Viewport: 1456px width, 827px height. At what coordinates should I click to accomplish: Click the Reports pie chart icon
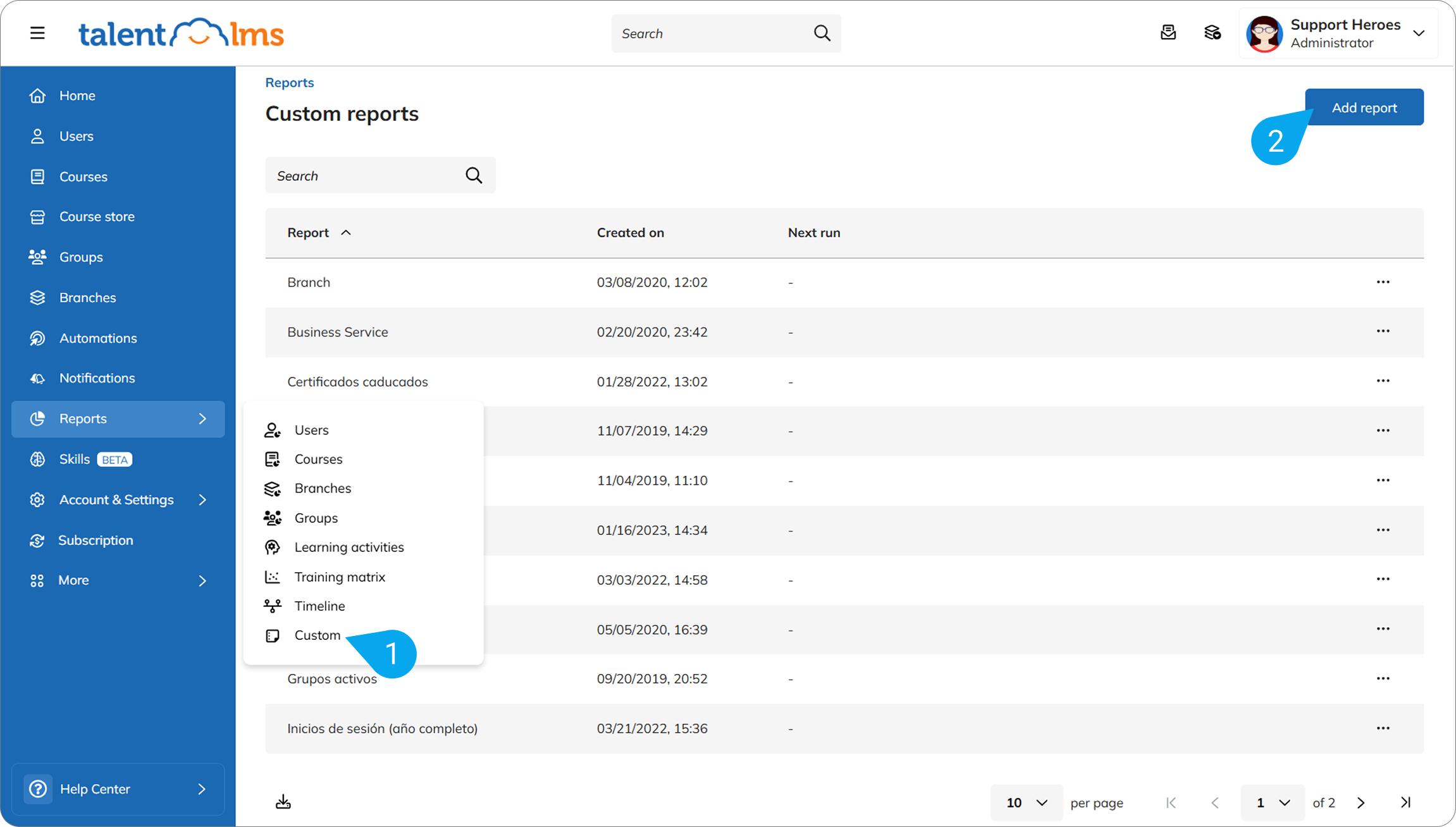point(37,419)
